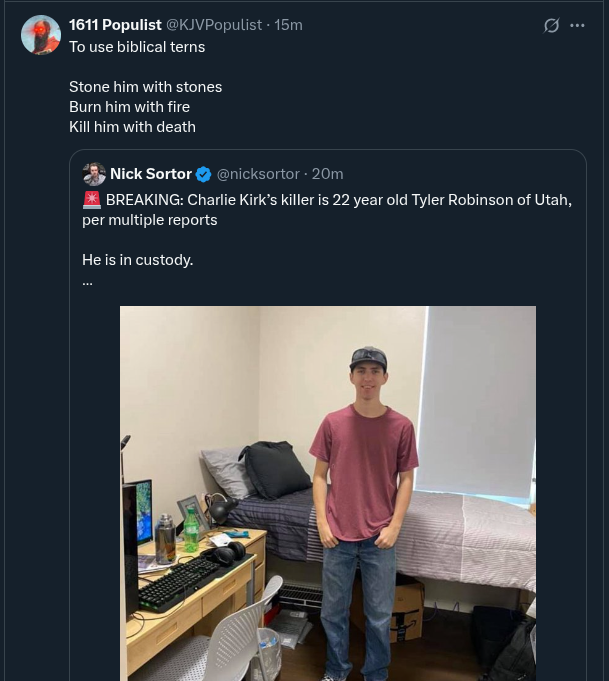Click the "Stone him with stones" line
This screenshot has width=609, height=681.
(145, 87)
